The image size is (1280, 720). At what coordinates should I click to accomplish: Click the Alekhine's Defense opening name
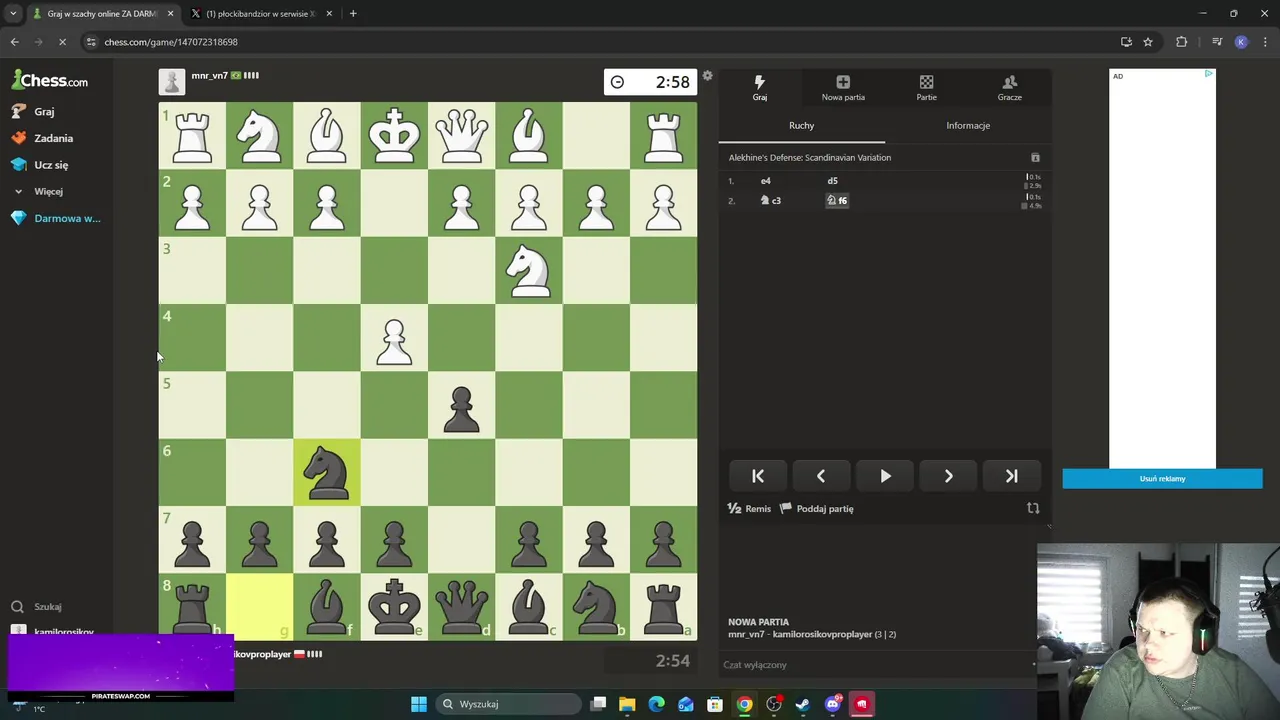pyautogui.click(x=810, y=157)
